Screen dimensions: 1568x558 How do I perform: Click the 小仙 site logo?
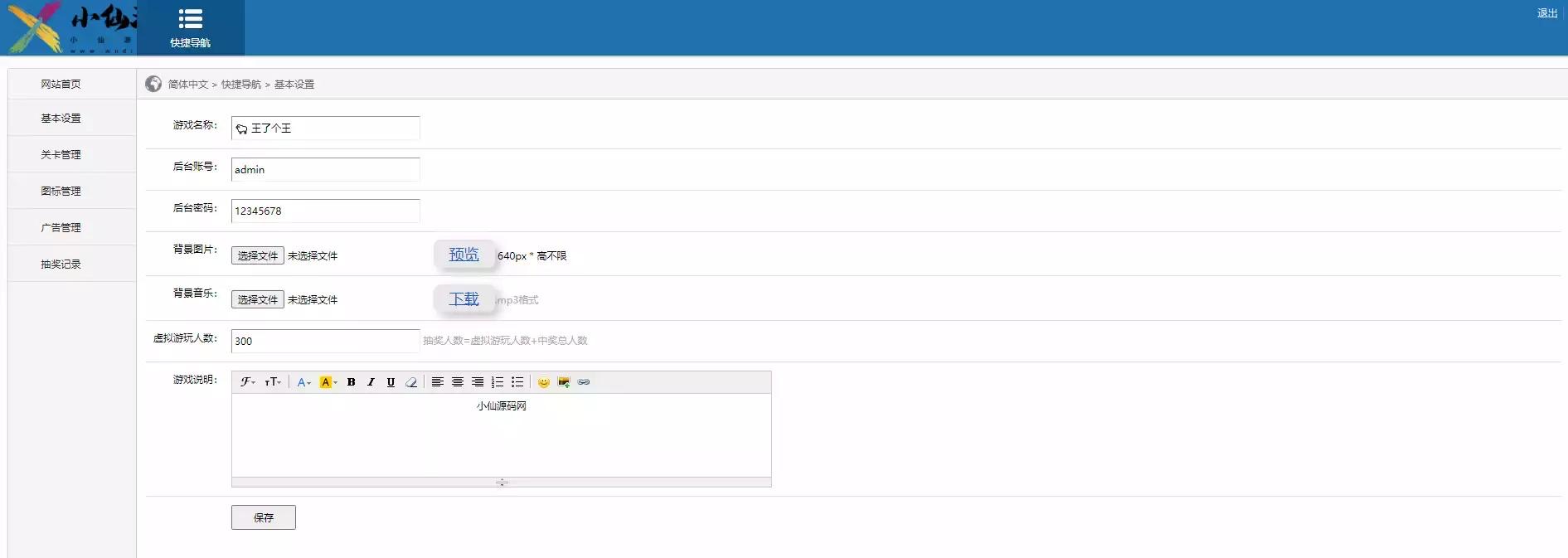click(x=70, y=27)
